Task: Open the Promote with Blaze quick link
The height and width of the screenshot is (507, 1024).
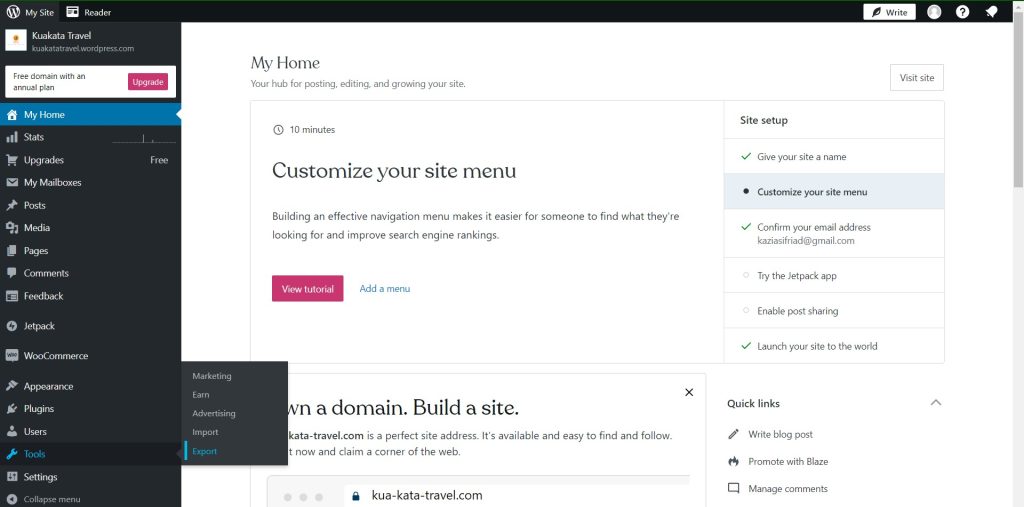Action: [x=788, y=461]
